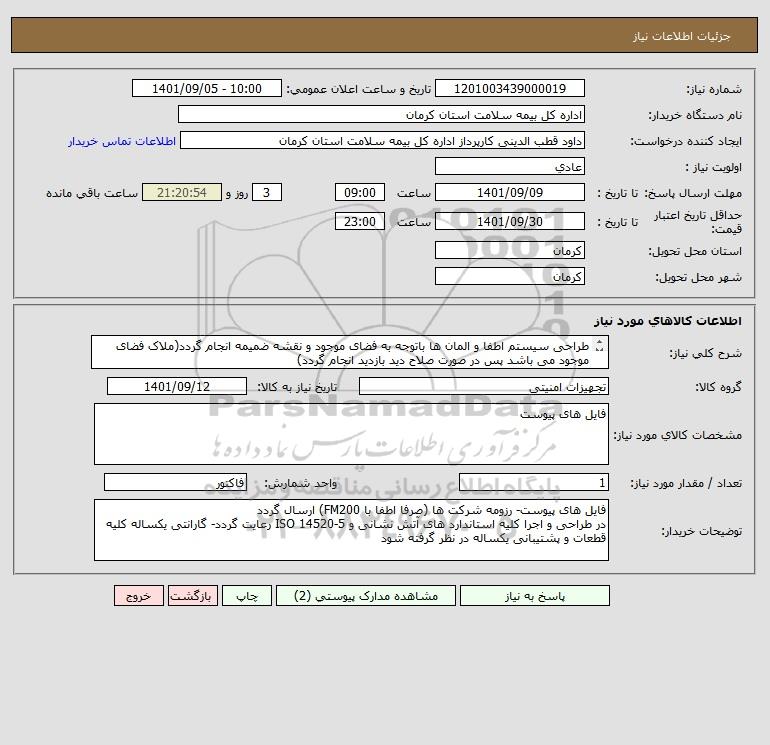Click the 'مشخصات کالای مورد نیاز:' label
Viewport: 770px width, 745px height.
678,435
